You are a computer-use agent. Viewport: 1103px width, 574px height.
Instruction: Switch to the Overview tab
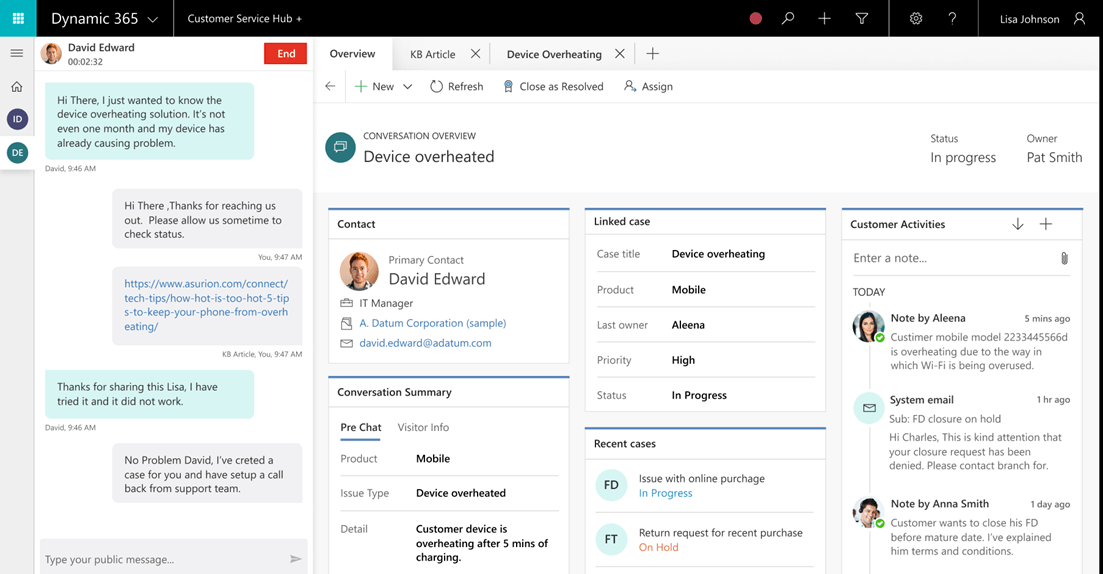tap(352, 53)
